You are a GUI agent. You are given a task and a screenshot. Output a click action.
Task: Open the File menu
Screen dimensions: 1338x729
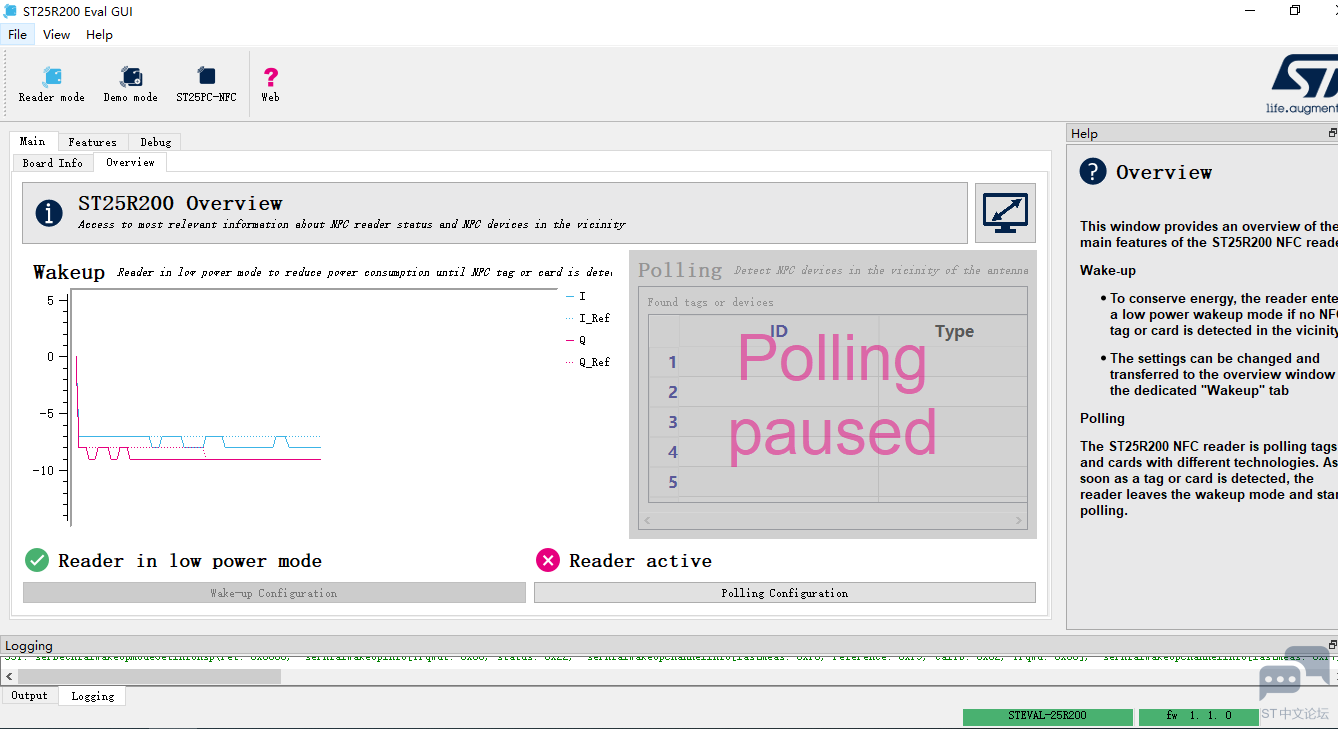pyautogui.click(x=17, y=34)
